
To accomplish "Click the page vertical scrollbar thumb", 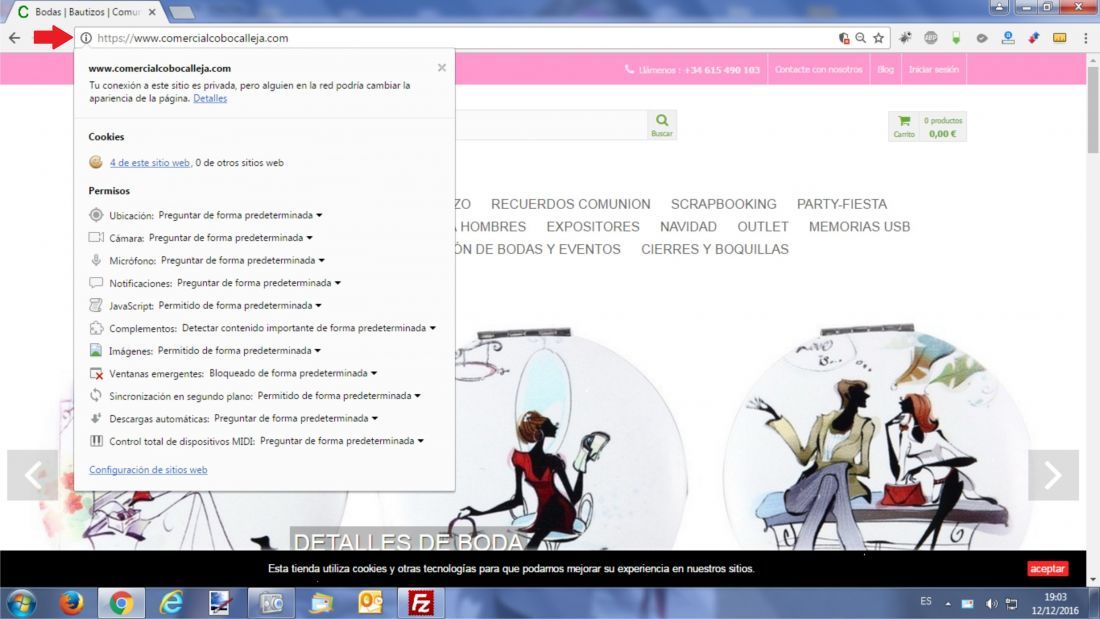I will point(1093,110).
